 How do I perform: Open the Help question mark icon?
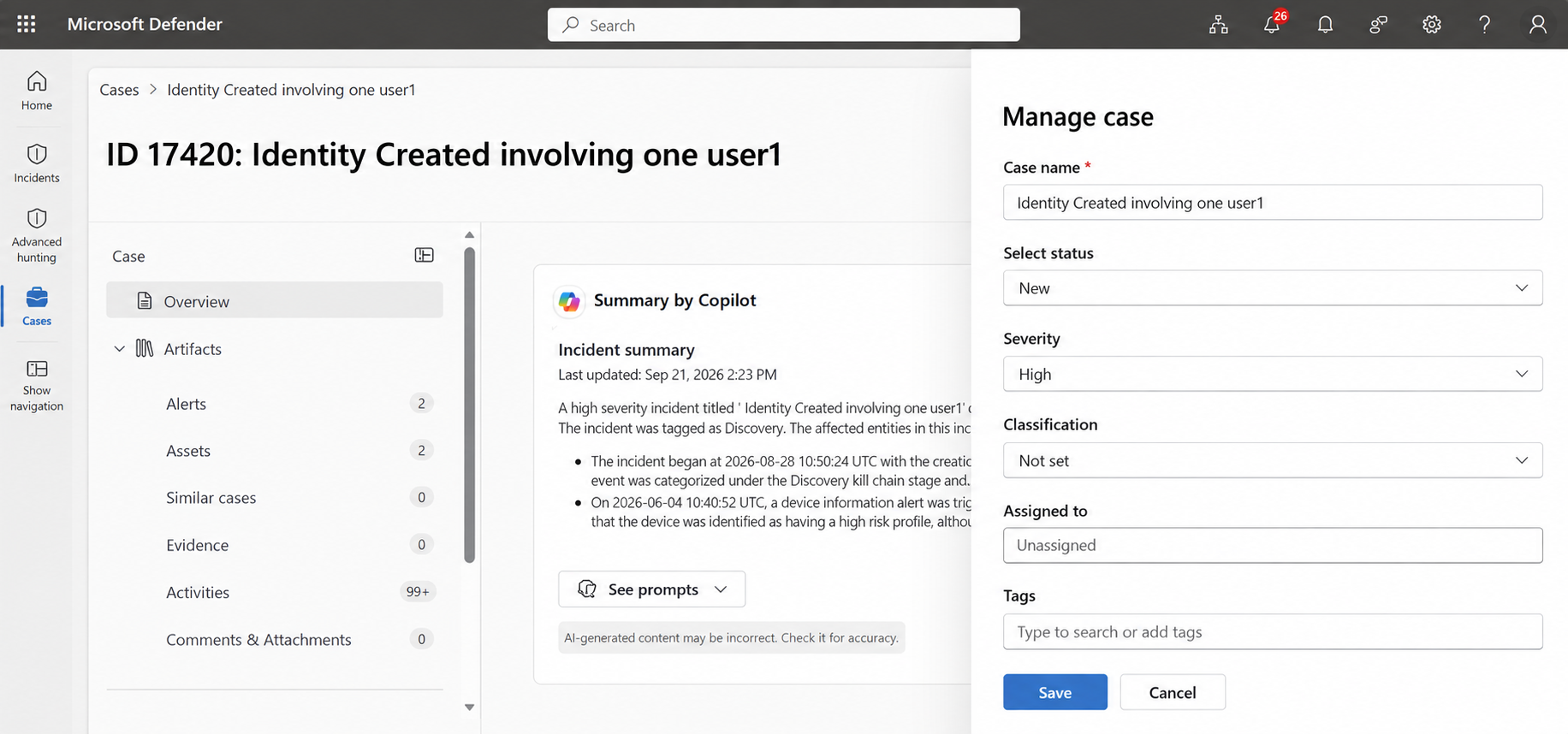[1485, 25]
